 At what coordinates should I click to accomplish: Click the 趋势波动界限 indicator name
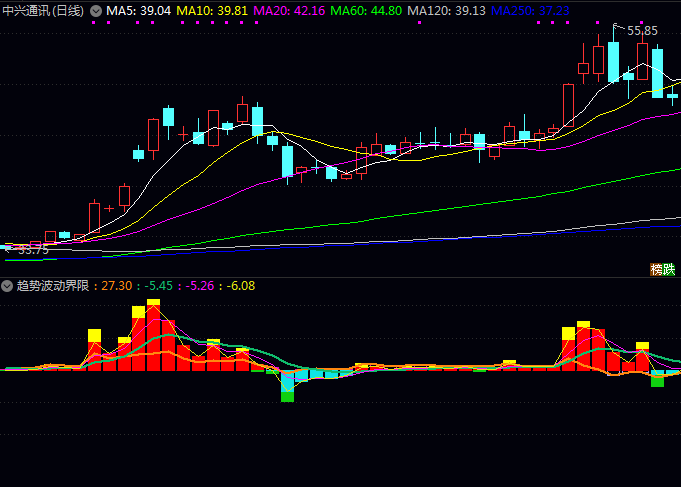coord(52,286)
